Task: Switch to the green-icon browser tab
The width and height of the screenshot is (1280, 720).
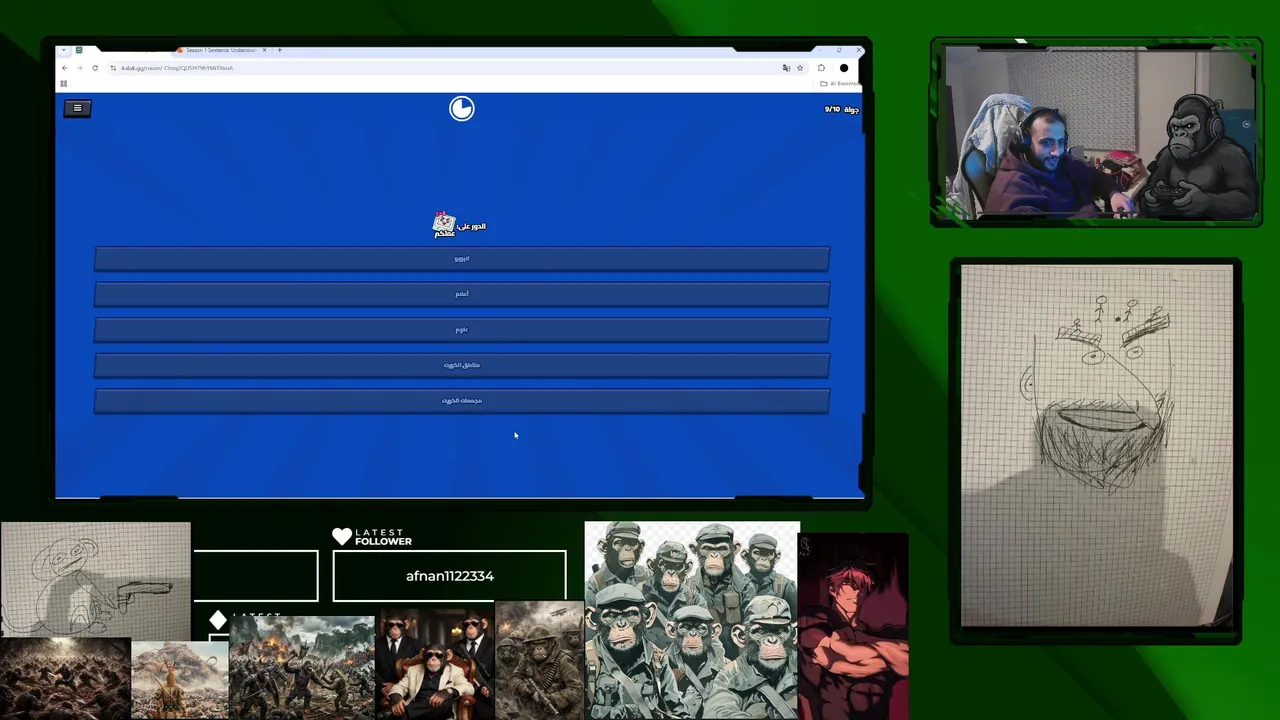Action: click(x=79, y=50)
